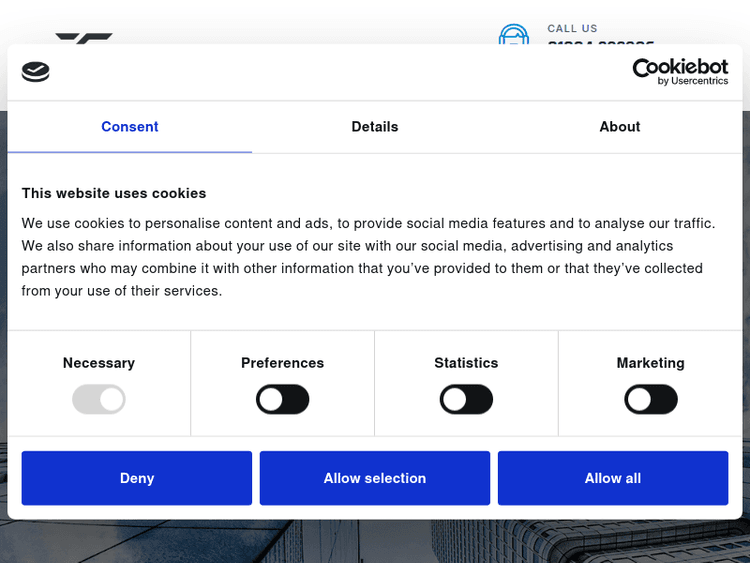Enable the Marketing cookies switch
This screenshot has width=750, height=563.
(x=651, y=400)
